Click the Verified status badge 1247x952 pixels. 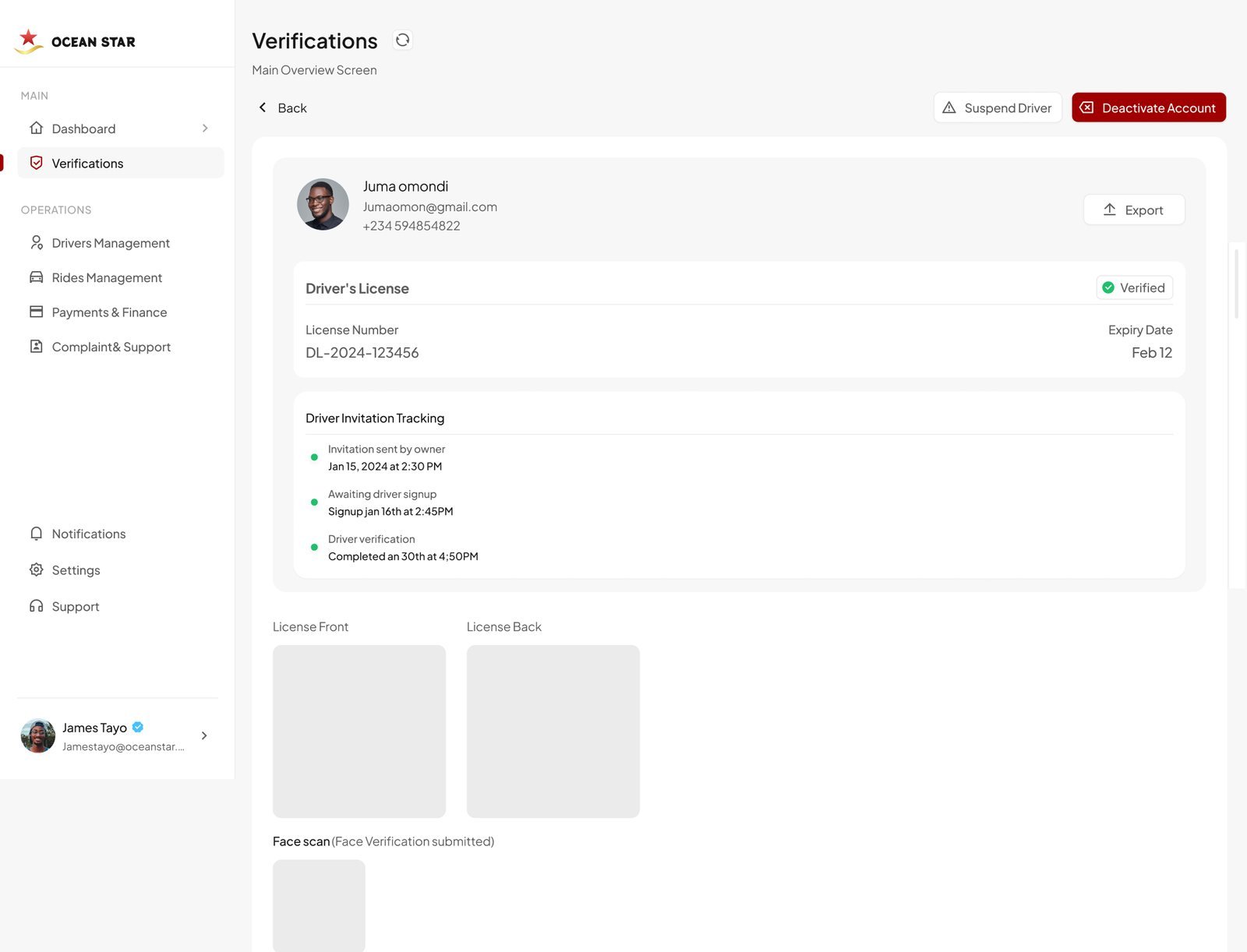(x=1134, y=287)
